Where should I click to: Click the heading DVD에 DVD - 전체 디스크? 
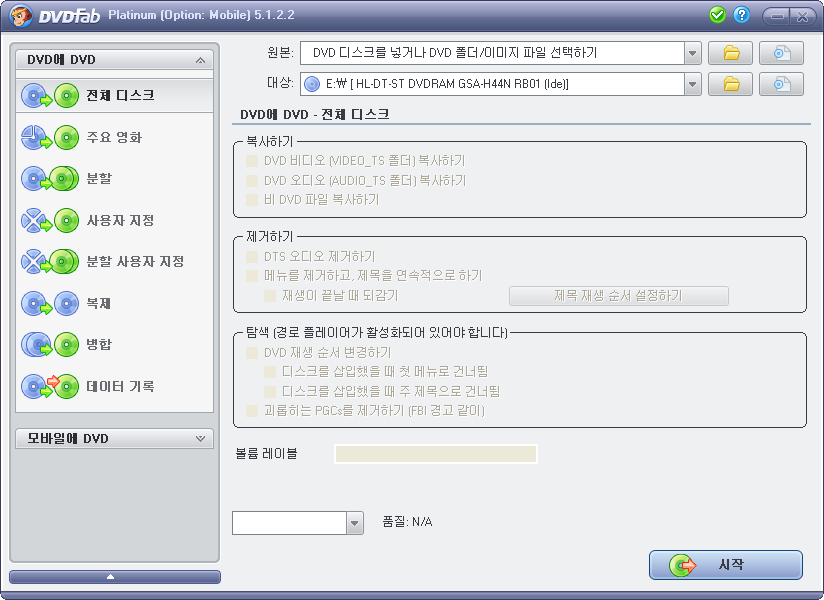[x=314, y=115]
